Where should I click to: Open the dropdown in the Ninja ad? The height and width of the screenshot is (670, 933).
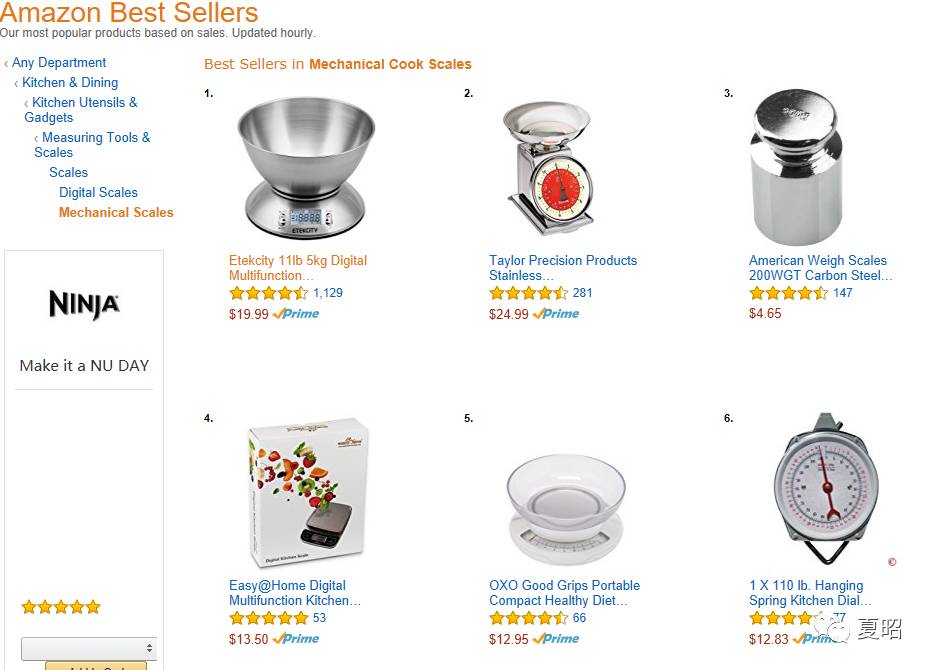(x=89, y=648)
